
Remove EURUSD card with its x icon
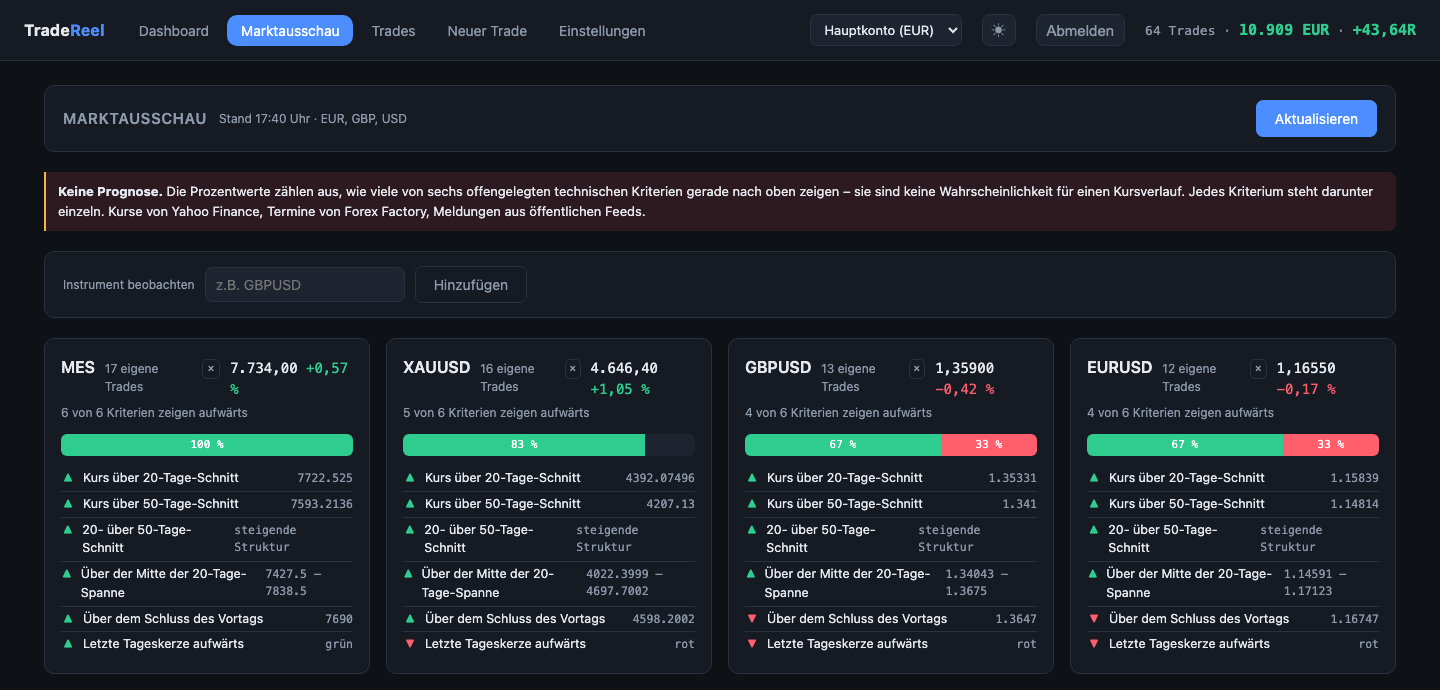[x=1258, y=369]
